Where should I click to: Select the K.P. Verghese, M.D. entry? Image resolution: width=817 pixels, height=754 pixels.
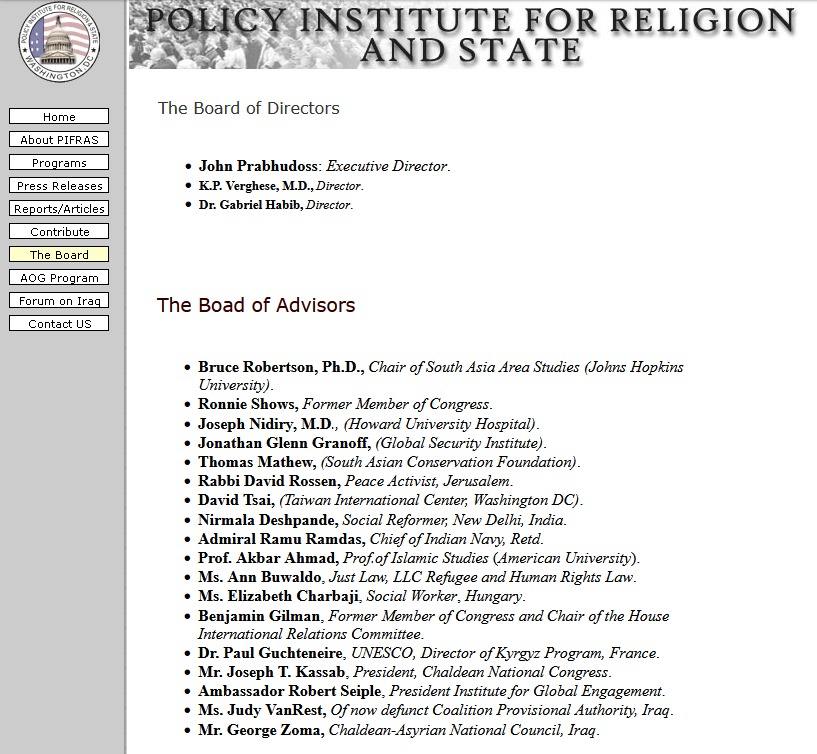click(281, 186)
